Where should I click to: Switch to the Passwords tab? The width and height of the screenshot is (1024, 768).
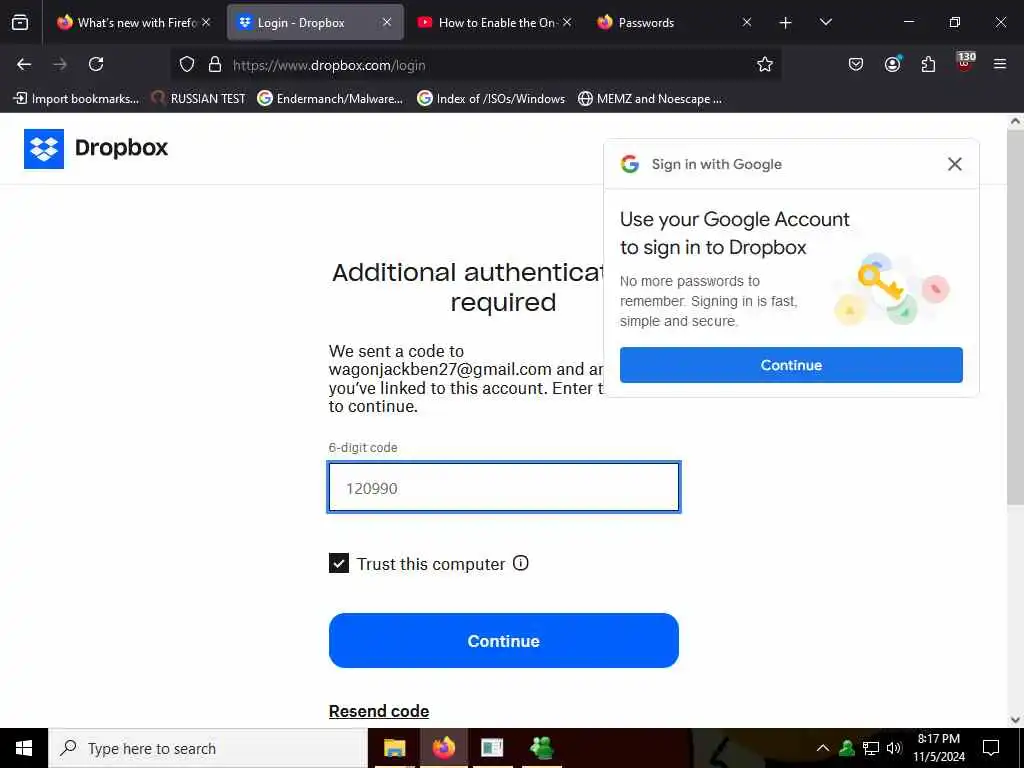665,23
